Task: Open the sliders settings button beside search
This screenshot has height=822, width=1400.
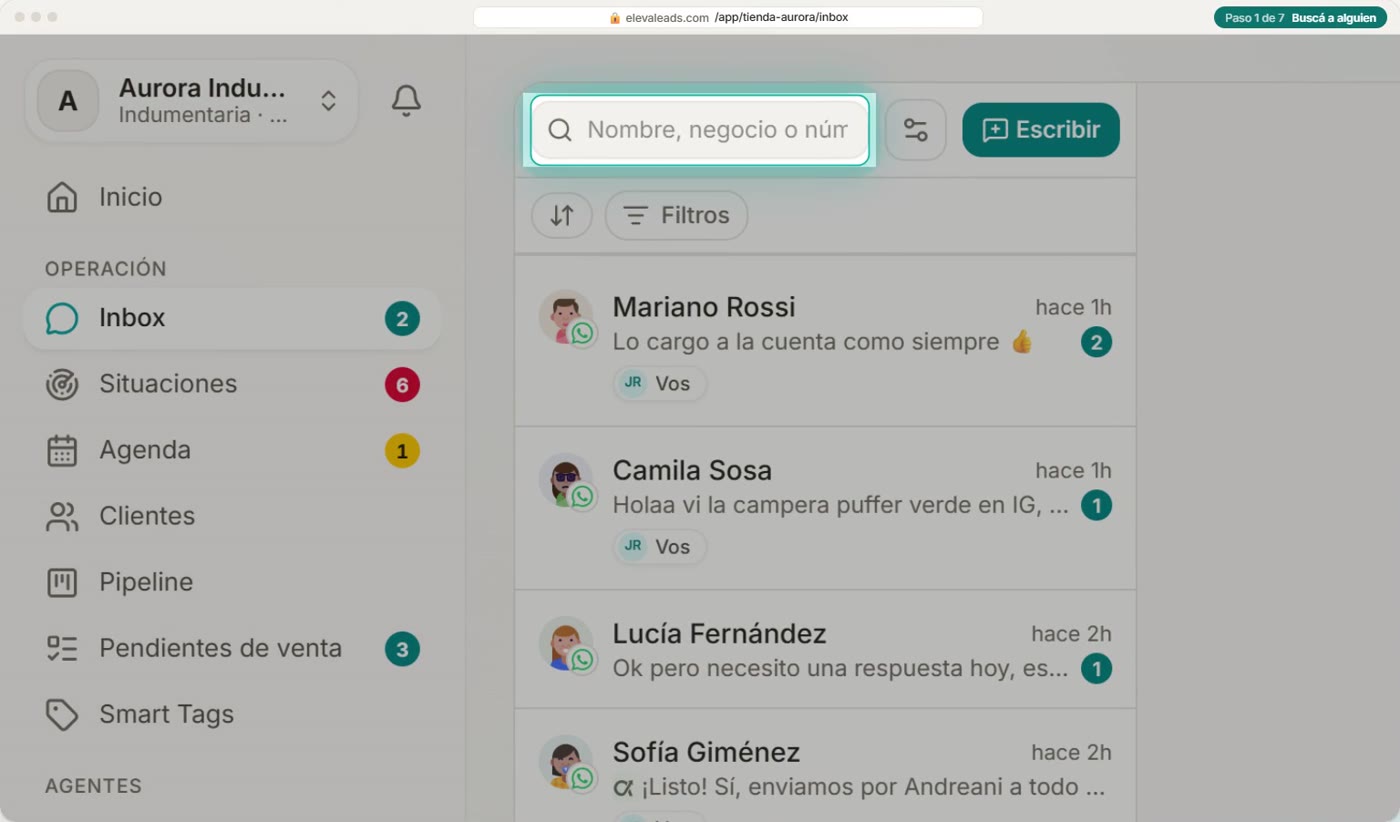Action: (916, 130)
